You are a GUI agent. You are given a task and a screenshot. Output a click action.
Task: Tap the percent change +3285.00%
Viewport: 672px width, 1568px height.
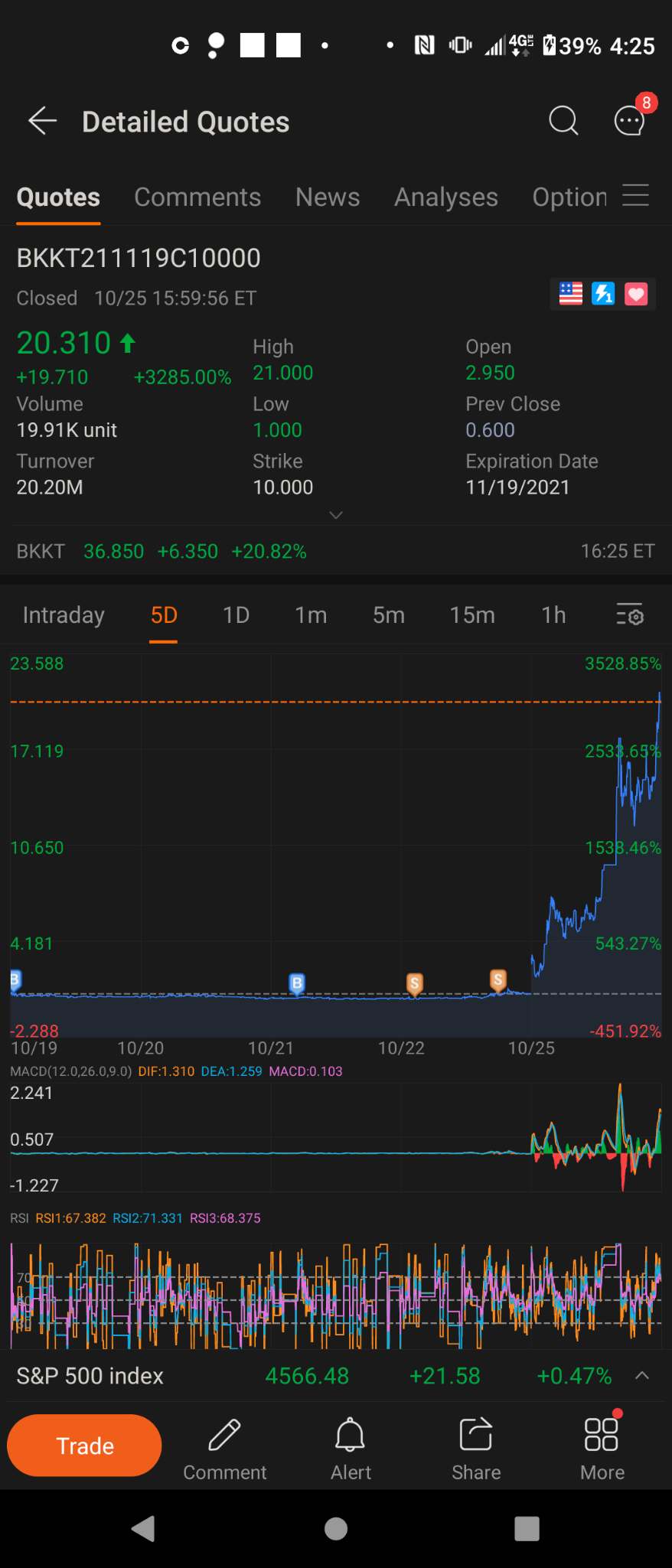click(x=182, y=377)
